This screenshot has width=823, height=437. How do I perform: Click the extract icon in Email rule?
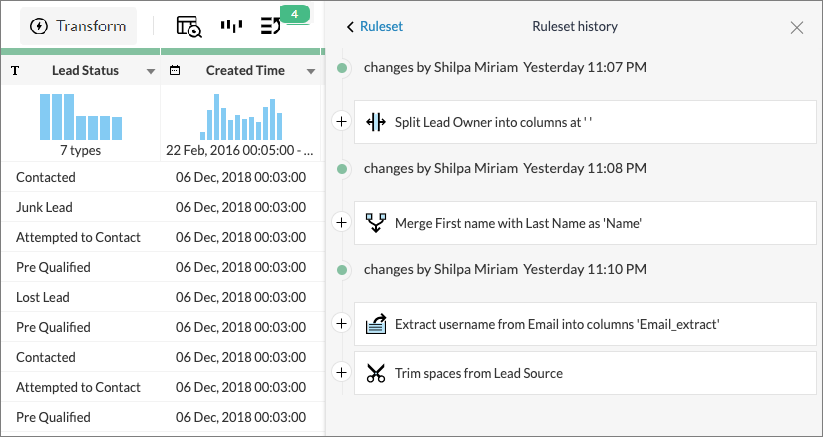coord(376,323)
